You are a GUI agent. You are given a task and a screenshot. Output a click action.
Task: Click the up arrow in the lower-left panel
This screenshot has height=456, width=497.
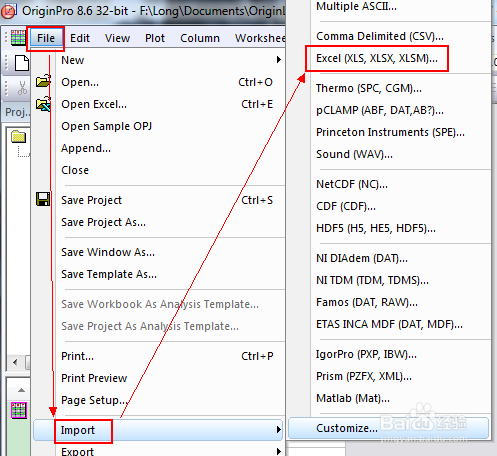(21, 390)
